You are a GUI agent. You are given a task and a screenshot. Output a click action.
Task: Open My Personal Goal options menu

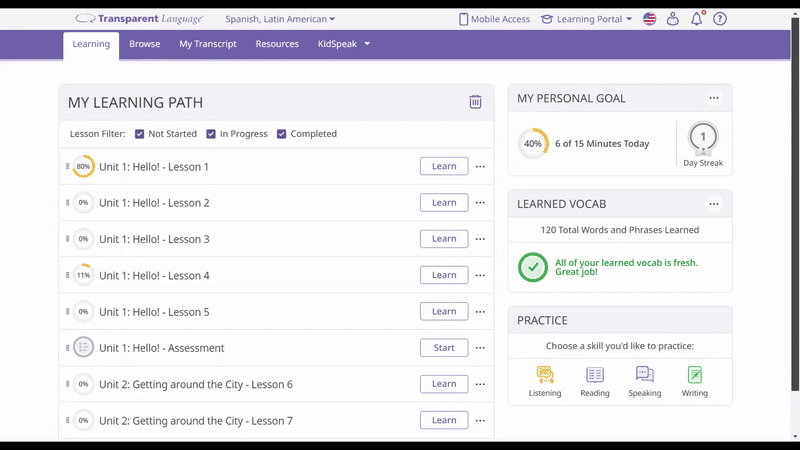(714, 98)
